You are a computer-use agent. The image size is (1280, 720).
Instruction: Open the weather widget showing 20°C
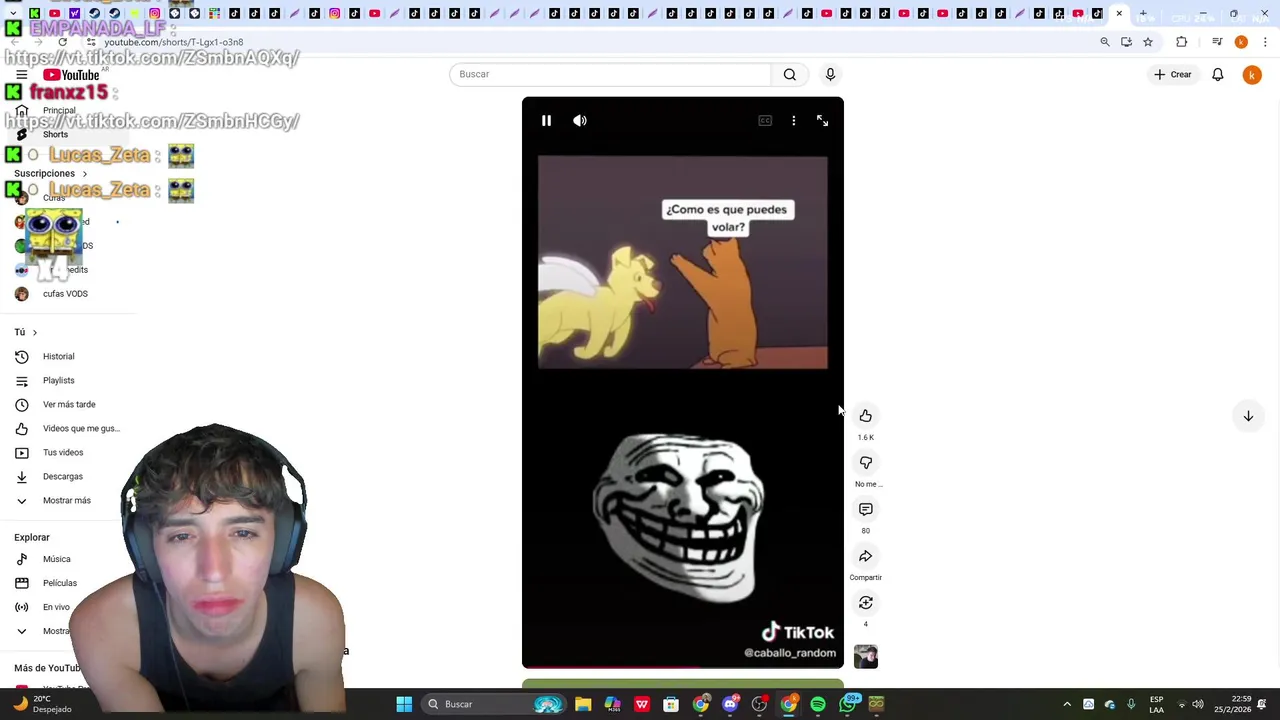(40, 704)
